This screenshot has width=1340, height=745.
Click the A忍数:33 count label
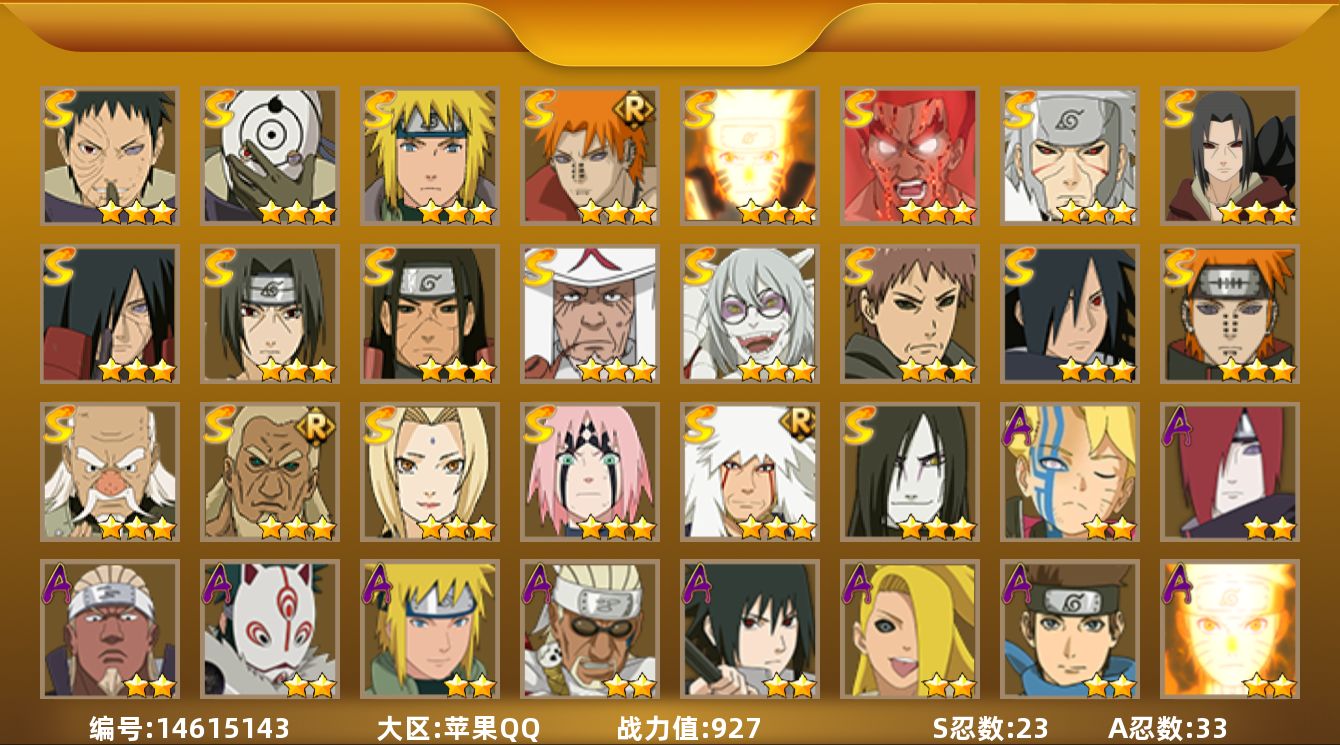click(x=1168, y=728)
